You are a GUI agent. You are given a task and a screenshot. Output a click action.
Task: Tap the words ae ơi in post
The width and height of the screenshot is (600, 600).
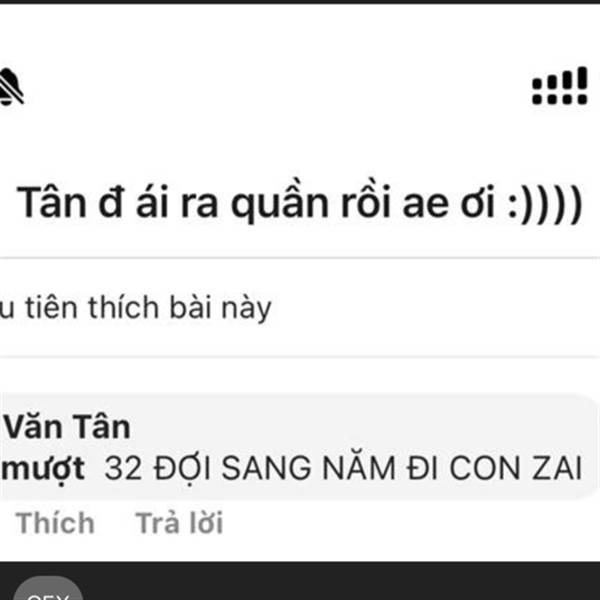[x=448, y=203]
